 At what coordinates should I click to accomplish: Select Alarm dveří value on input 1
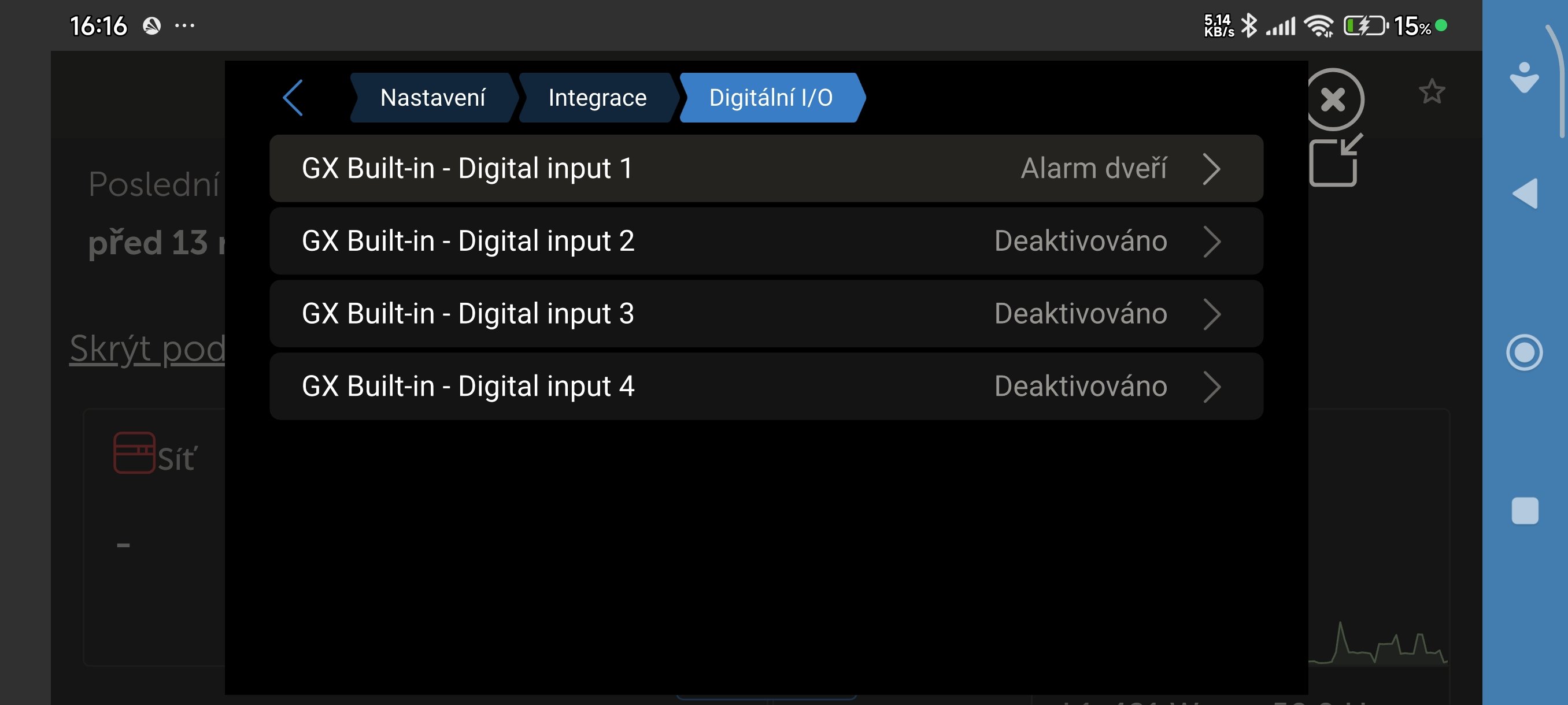(1093, 169)
